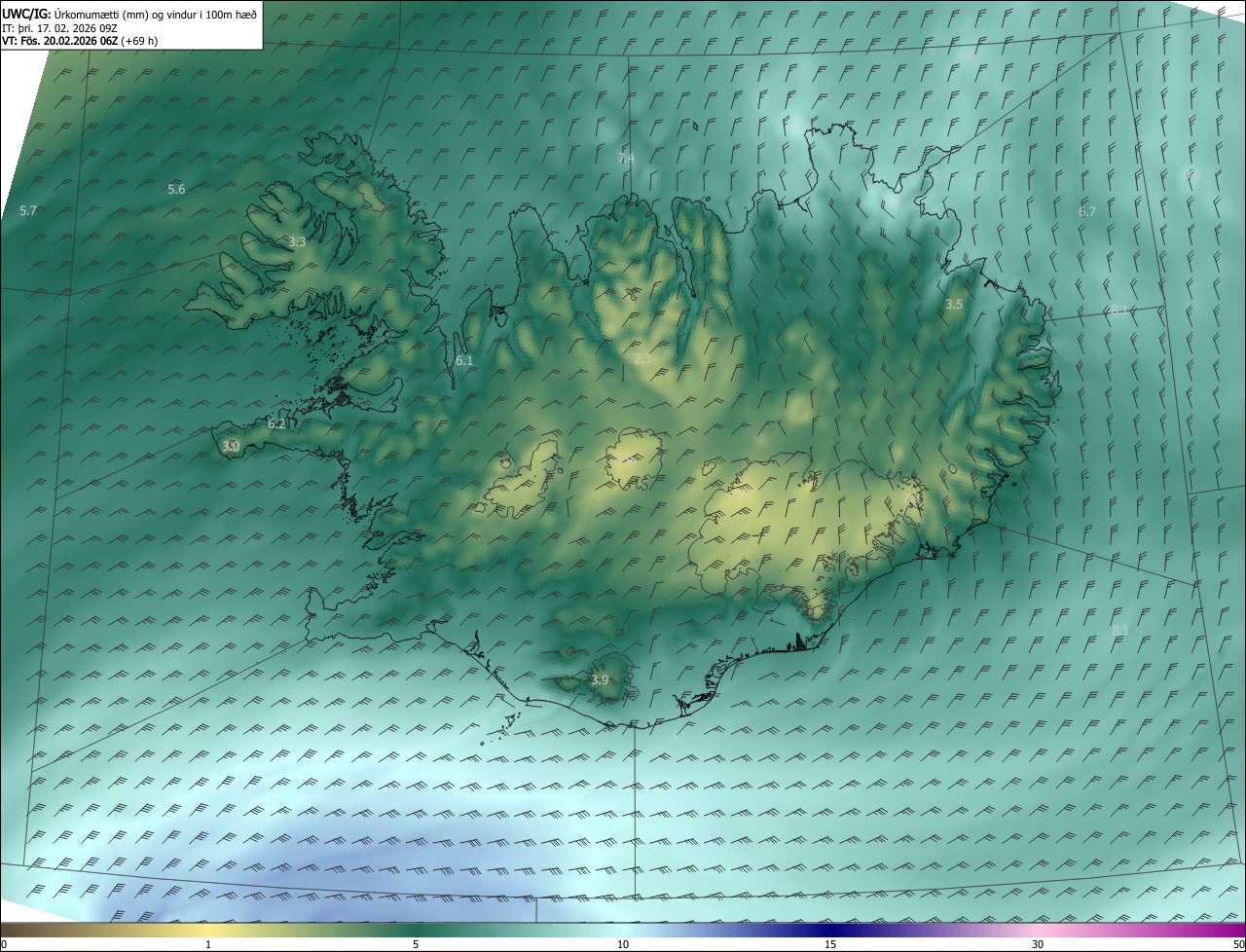
Task: Click the '5' tick label on the legend
Action: 416,944
